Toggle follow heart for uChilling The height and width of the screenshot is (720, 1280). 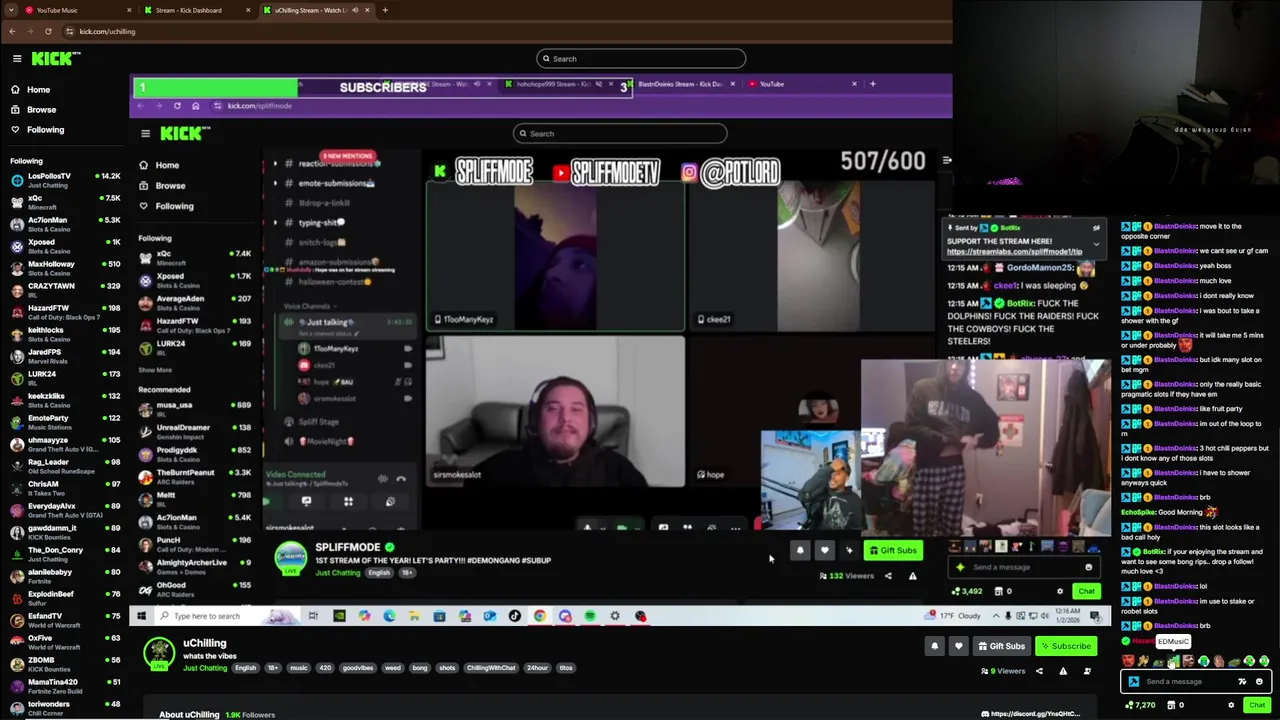(958, 646)
